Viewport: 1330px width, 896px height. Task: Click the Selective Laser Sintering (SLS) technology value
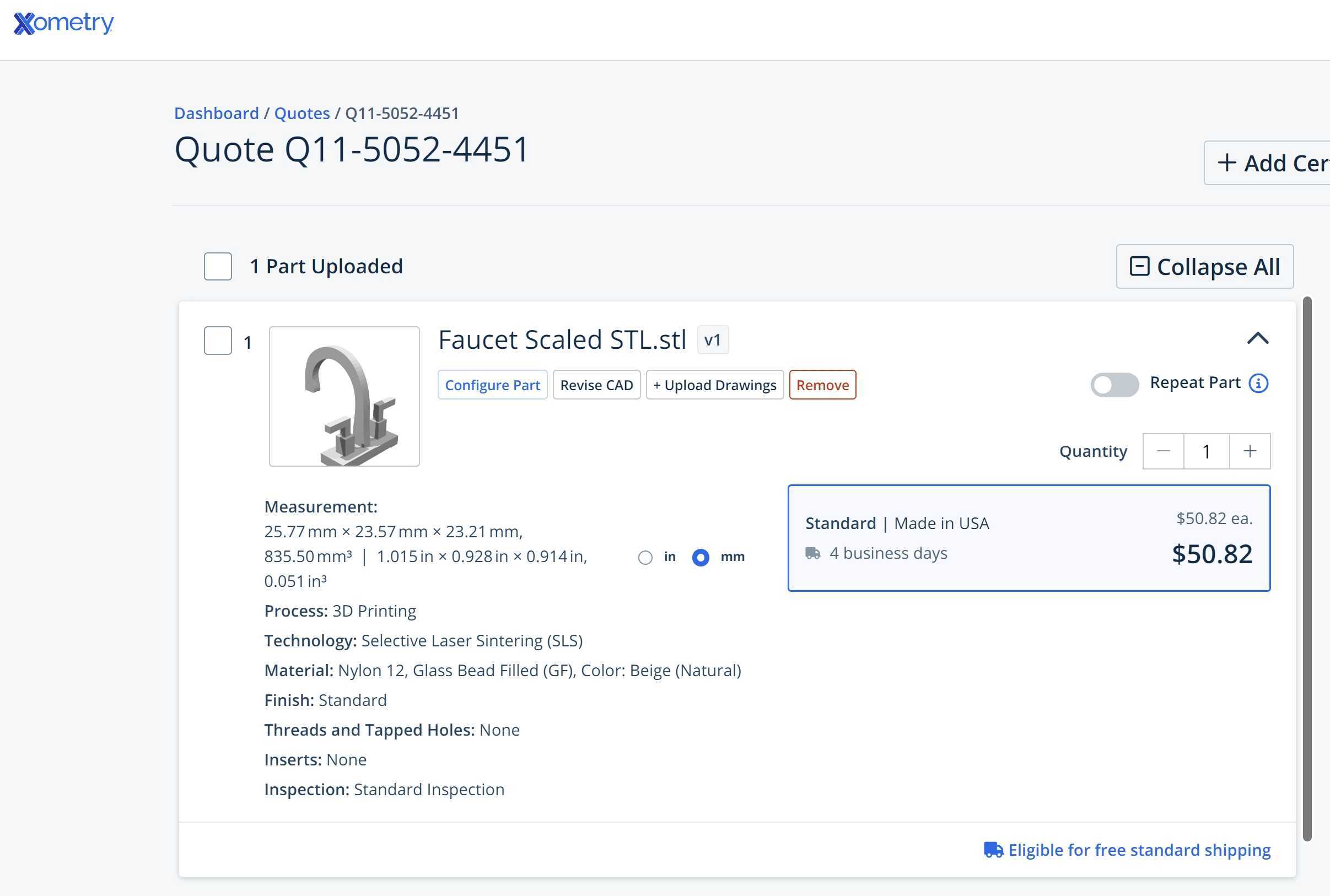pyautogui.click(x=472, y=640)
